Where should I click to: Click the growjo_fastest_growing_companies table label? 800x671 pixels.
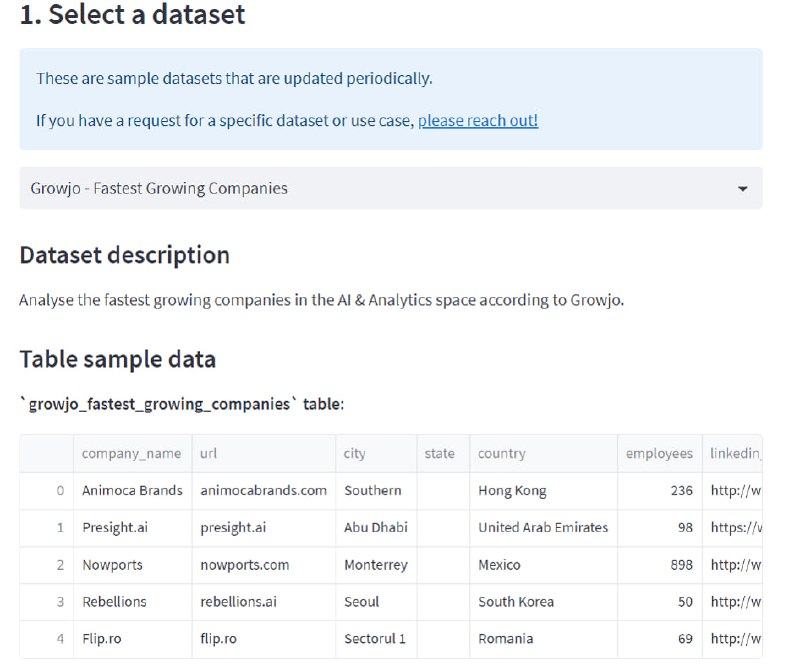click(182, 404)
